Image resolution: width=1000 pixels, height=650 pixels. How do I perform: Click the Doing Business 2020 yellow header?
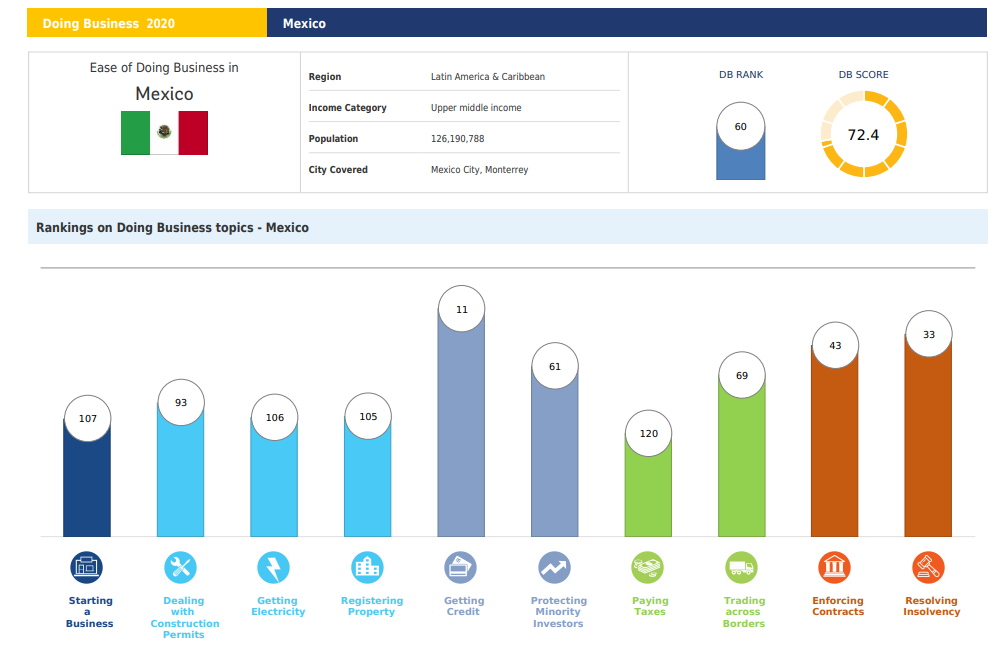(x=147, y=23)
